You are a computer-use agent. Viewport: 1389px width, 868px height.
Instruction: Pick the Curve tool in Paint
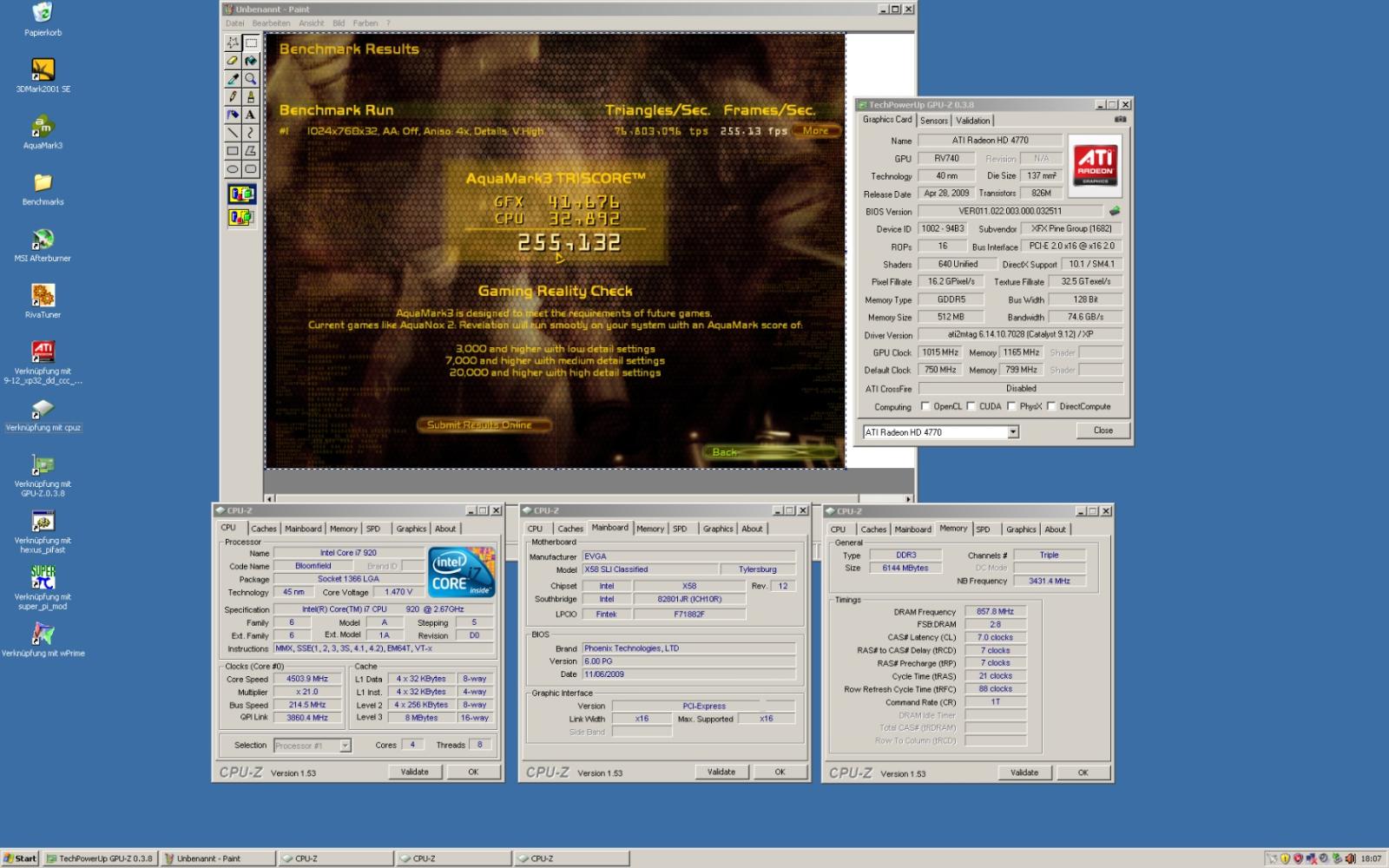coord(251,133)
